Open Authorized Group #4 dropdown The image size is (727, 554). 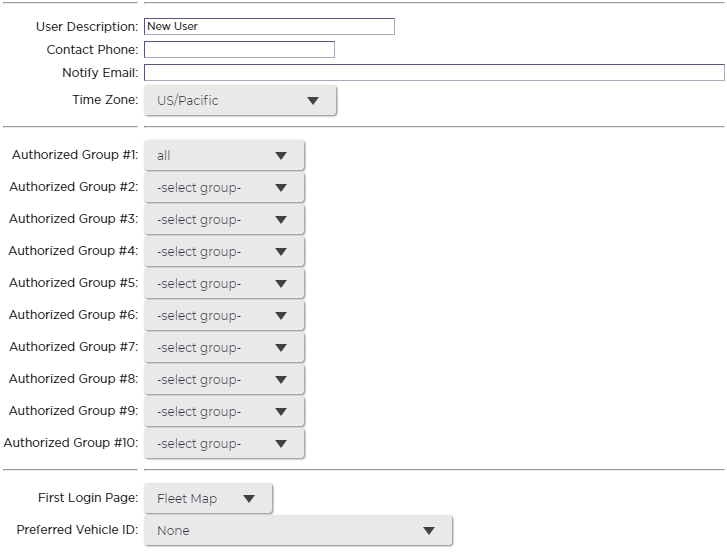[224, 251]
